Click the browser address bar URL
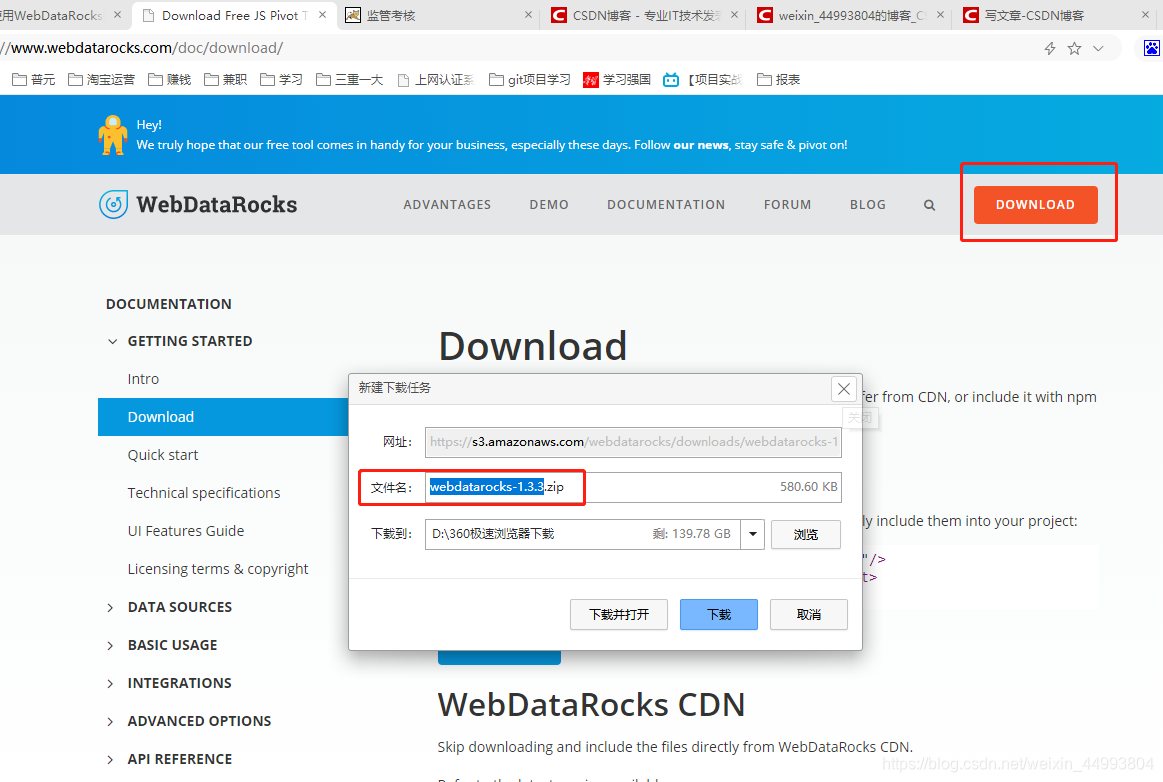1163x782 pixels. pyautogui.click(x=142, y=48)
